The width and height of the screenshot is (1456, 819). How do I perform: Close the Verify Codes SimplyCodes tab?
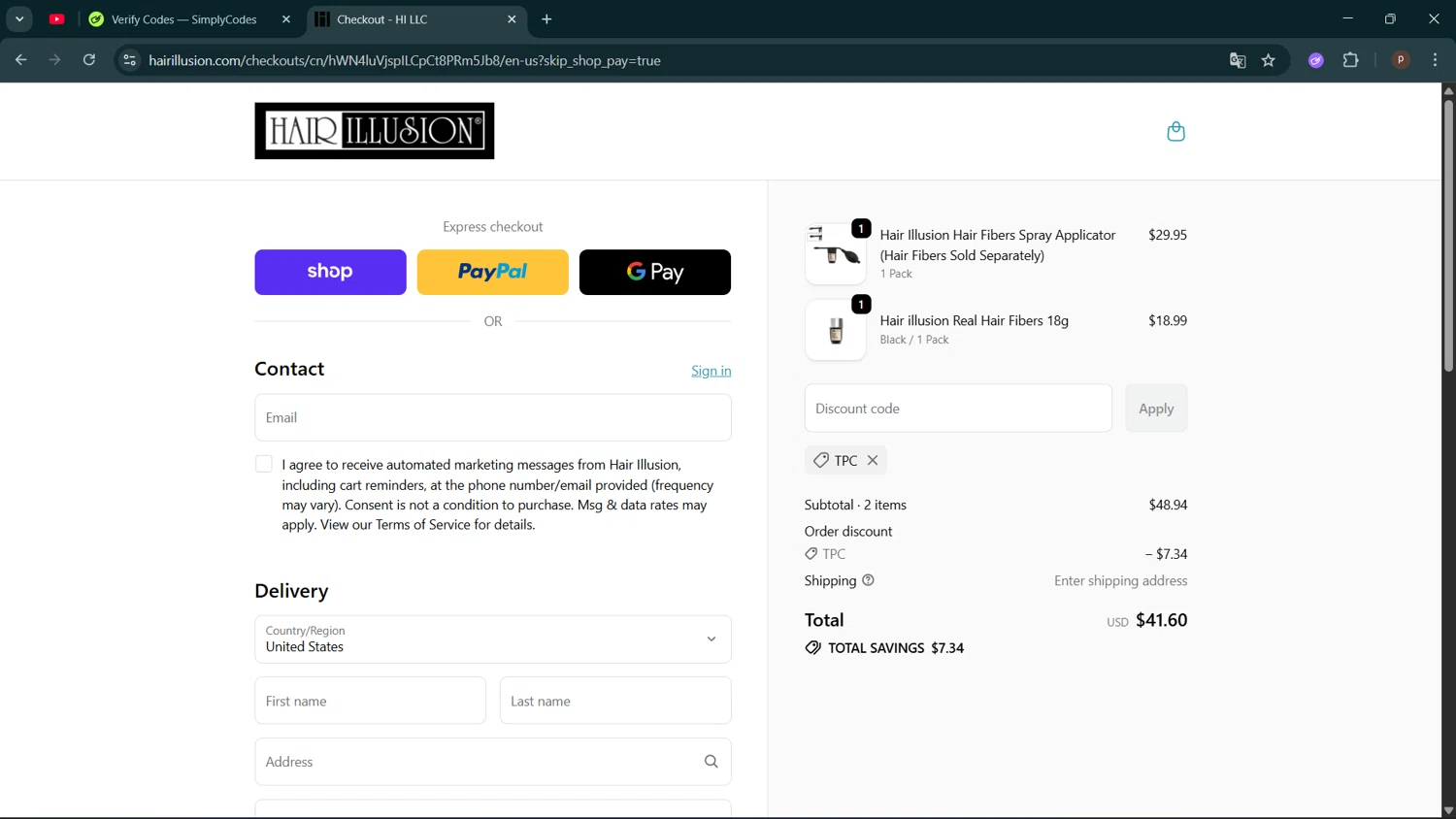(285, 19)
